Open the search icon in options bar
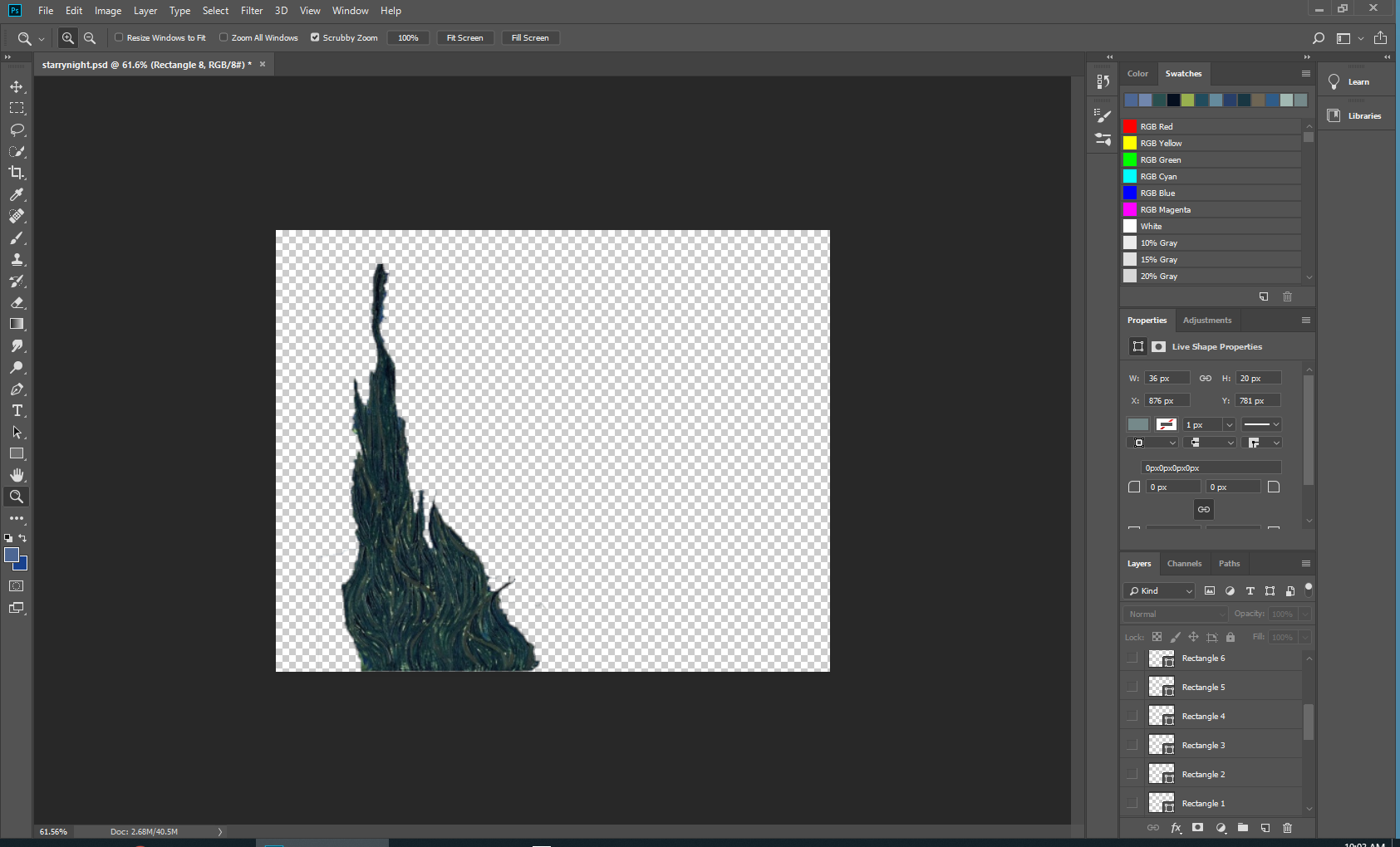The image size is (1400, 847). click(x=1318, y=38)
